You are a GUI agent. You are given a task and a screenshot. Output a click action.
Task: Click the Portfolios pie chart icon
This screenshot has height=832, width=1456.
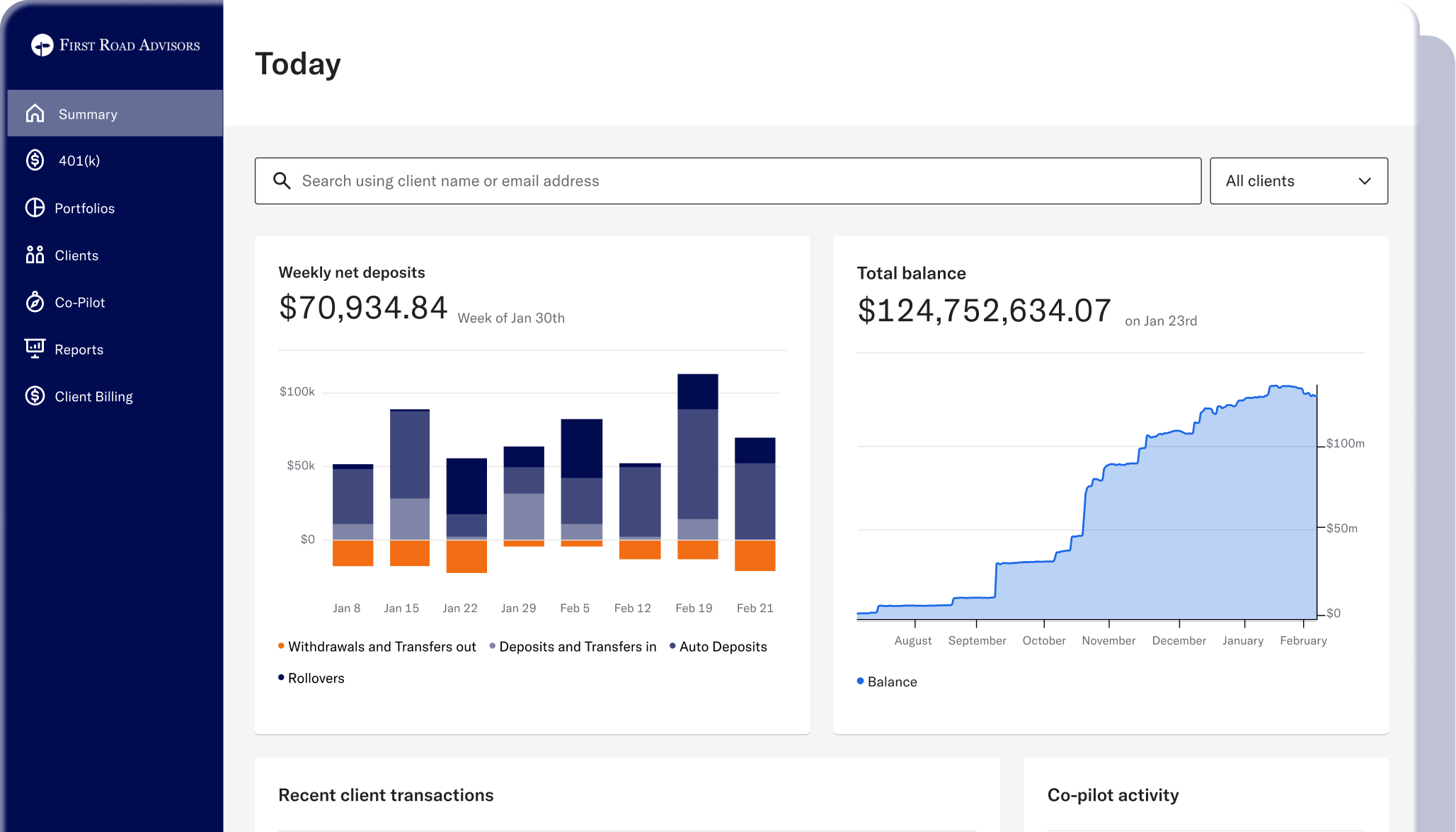coord(35,207)
